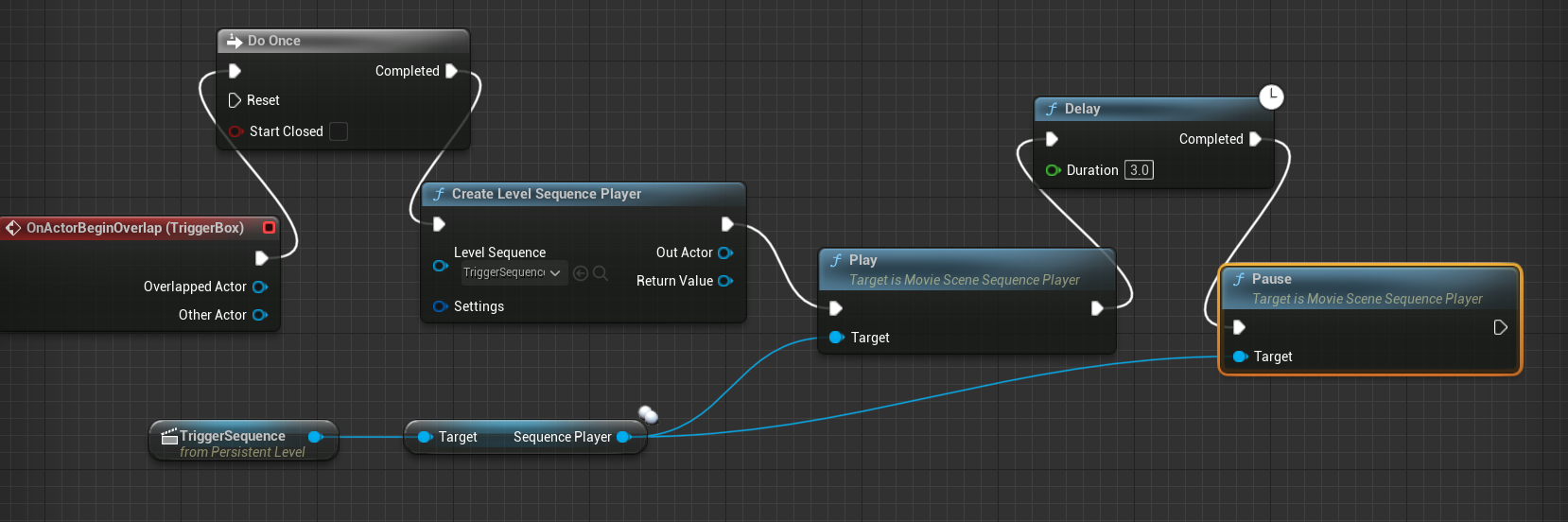
Task: Select the Delay node title
Action: (1083, 109)
